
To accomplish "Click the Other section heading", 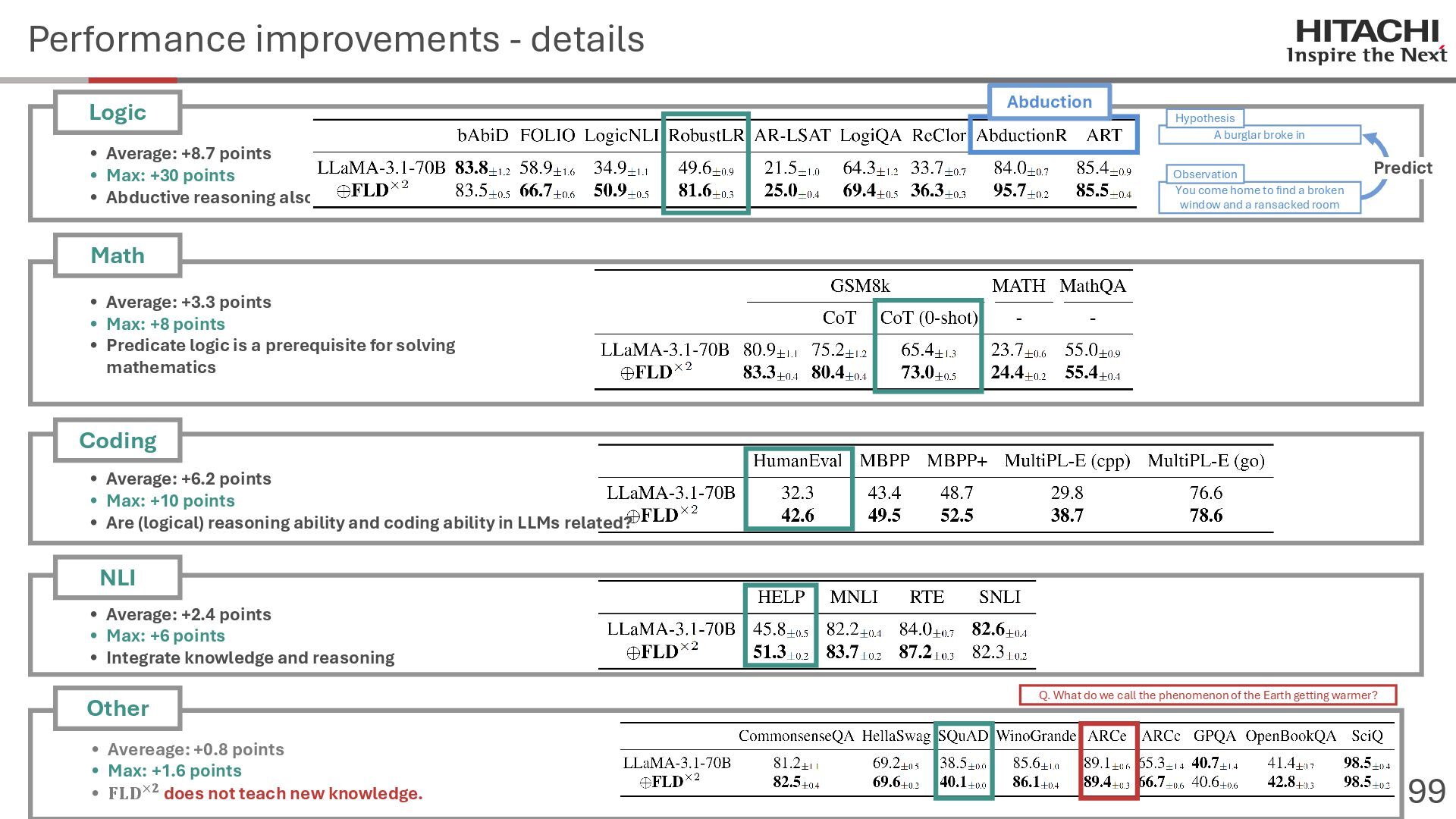I will click(x=118, y=708).
